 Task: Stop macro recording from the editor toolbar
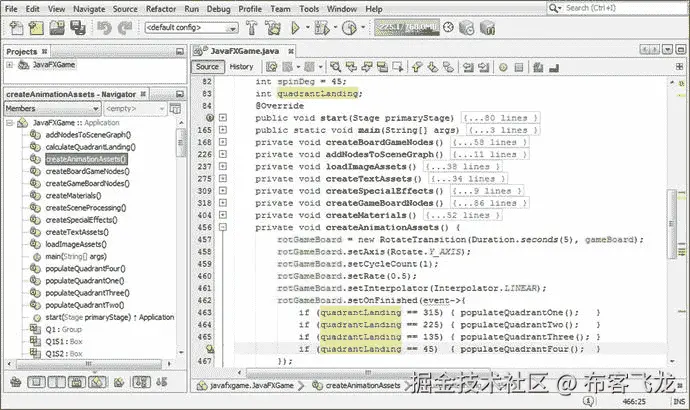click(519, 67)
